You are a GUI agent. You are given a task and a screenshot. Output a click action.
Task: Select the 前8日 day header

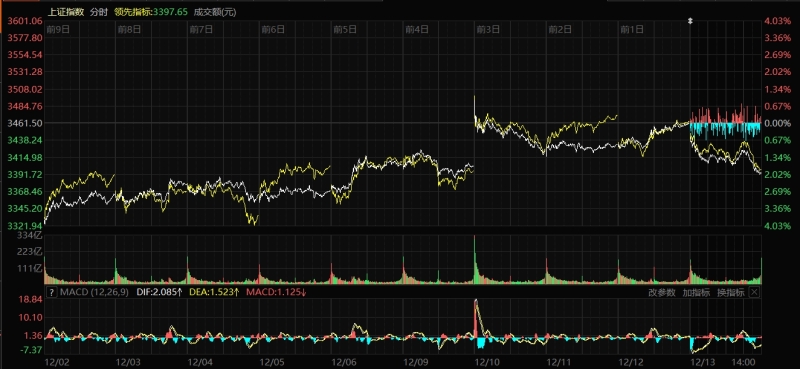pyautogui.click(x=129, y=30)
